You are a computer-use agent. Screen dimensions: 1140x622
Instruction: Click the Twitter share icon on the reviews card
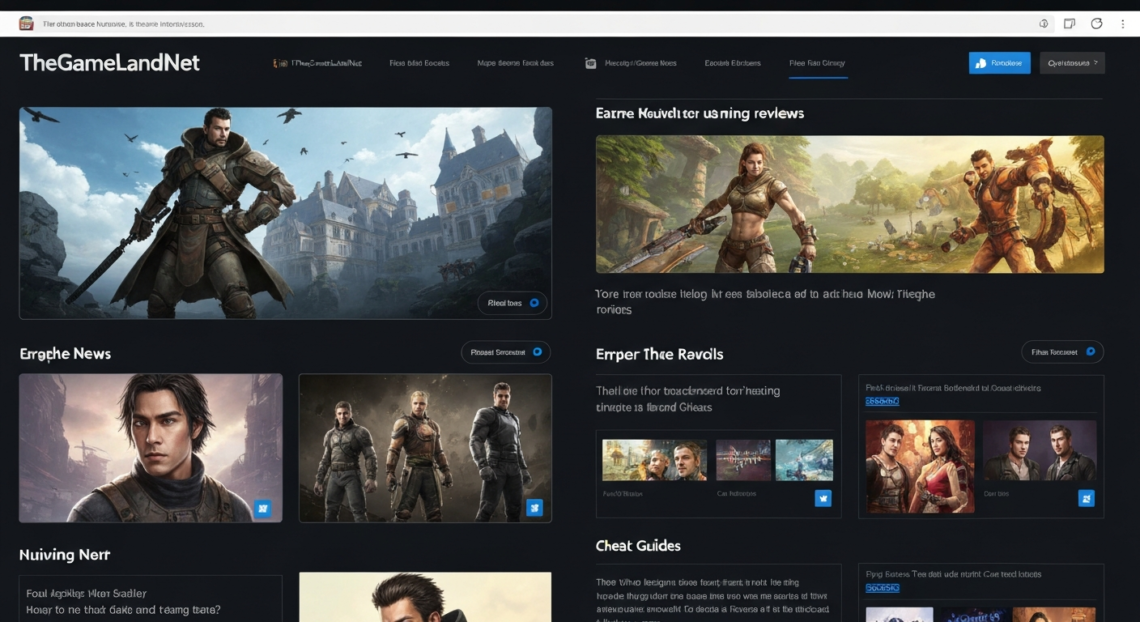point(822,498)
